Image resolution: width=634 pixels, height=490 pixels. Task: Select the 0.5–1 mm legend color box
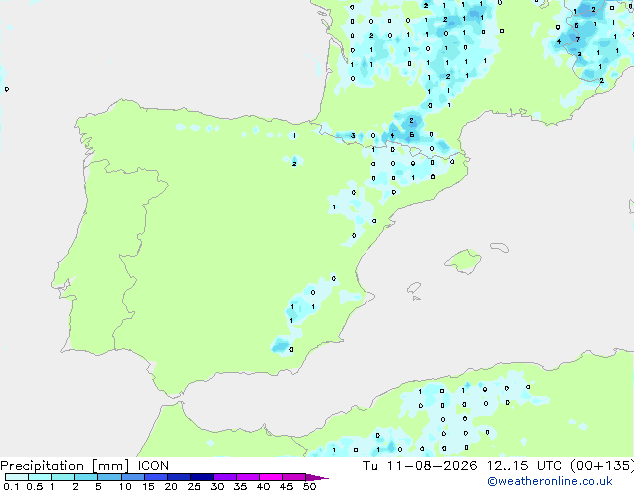pos(40,477)
